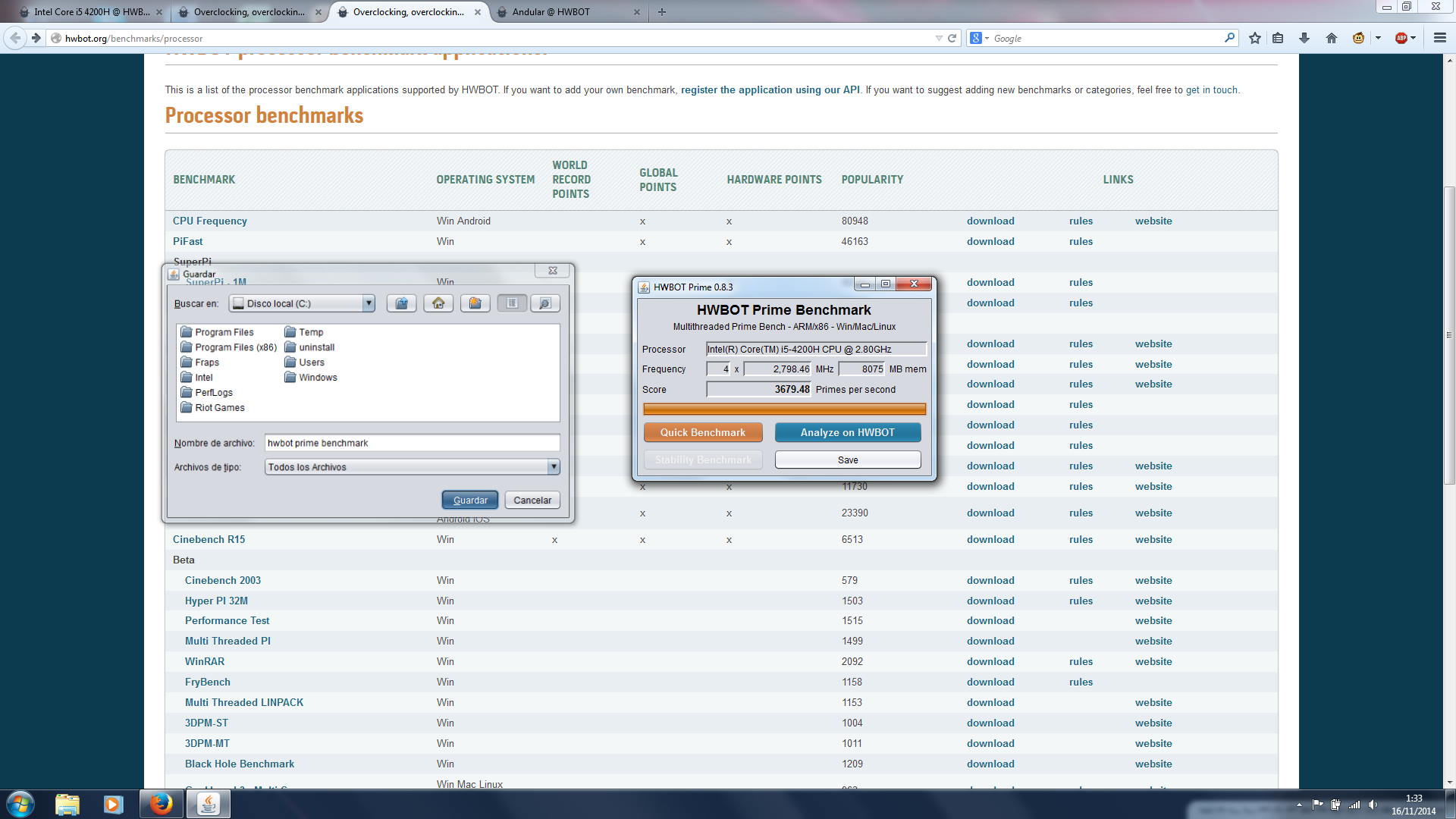
Task: Open CPU Frequency benchmark link
Action: [210, 221]
